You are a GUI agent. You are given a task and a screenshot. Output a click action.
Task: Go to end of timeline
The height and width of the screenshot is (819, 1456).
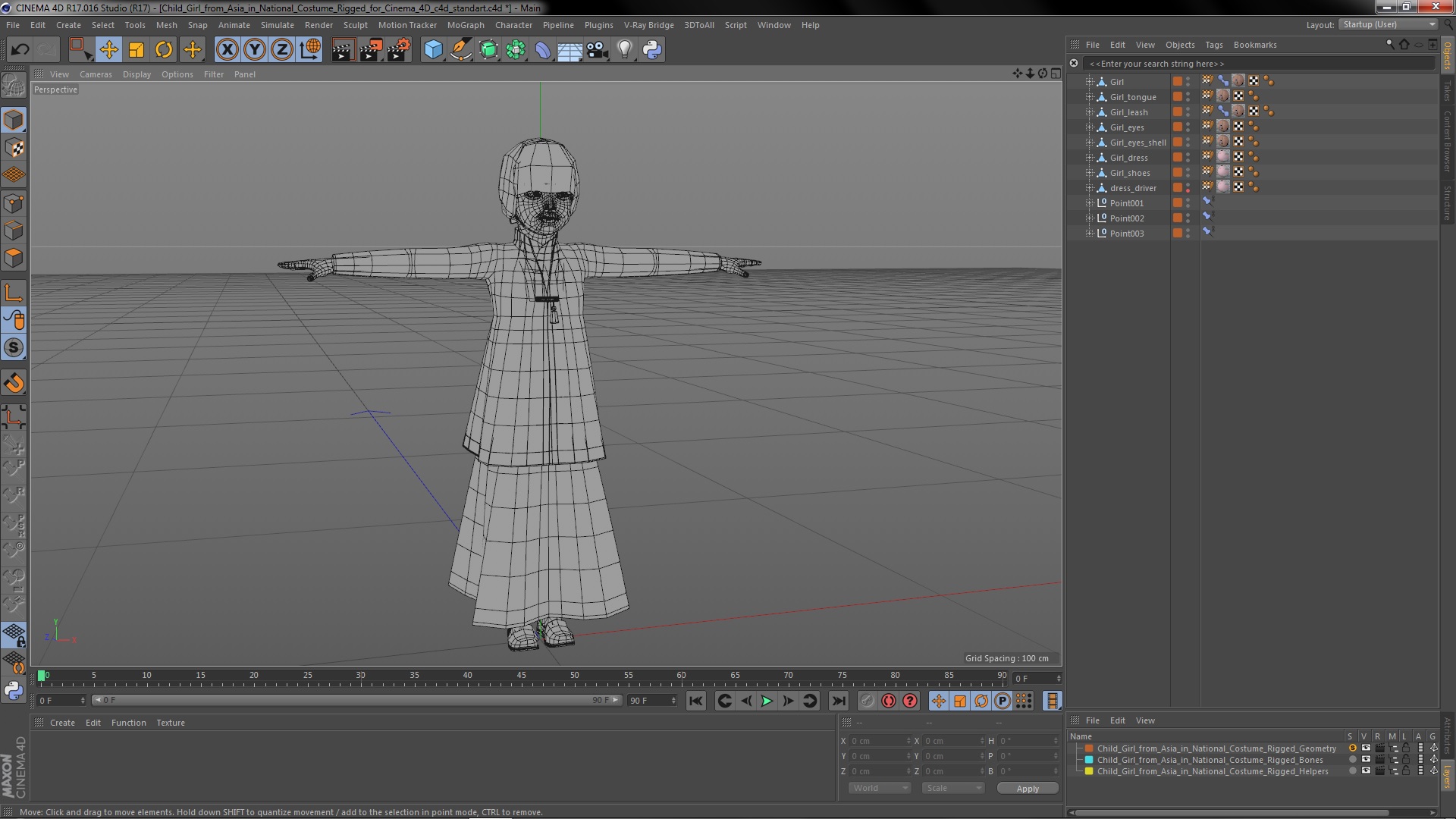pyautogui.click(x=838, y=701)
